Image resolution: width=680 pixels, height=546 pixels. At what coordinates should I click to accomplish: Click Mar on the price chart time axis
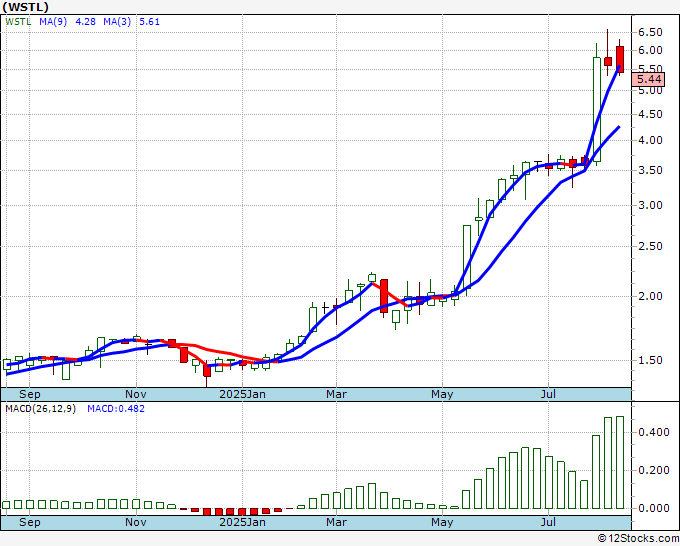(336, 394)
